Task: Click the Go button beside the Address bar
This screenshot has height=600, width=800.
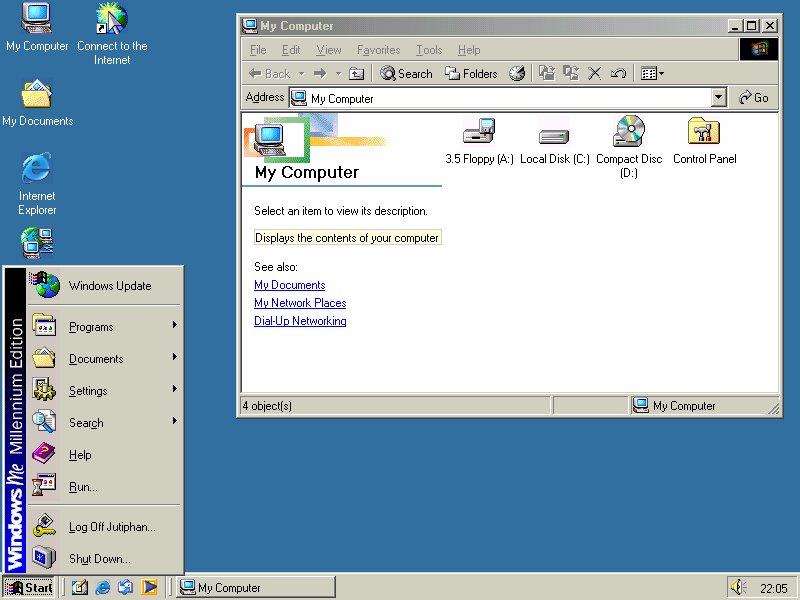Action: click(x=754, y=97)
